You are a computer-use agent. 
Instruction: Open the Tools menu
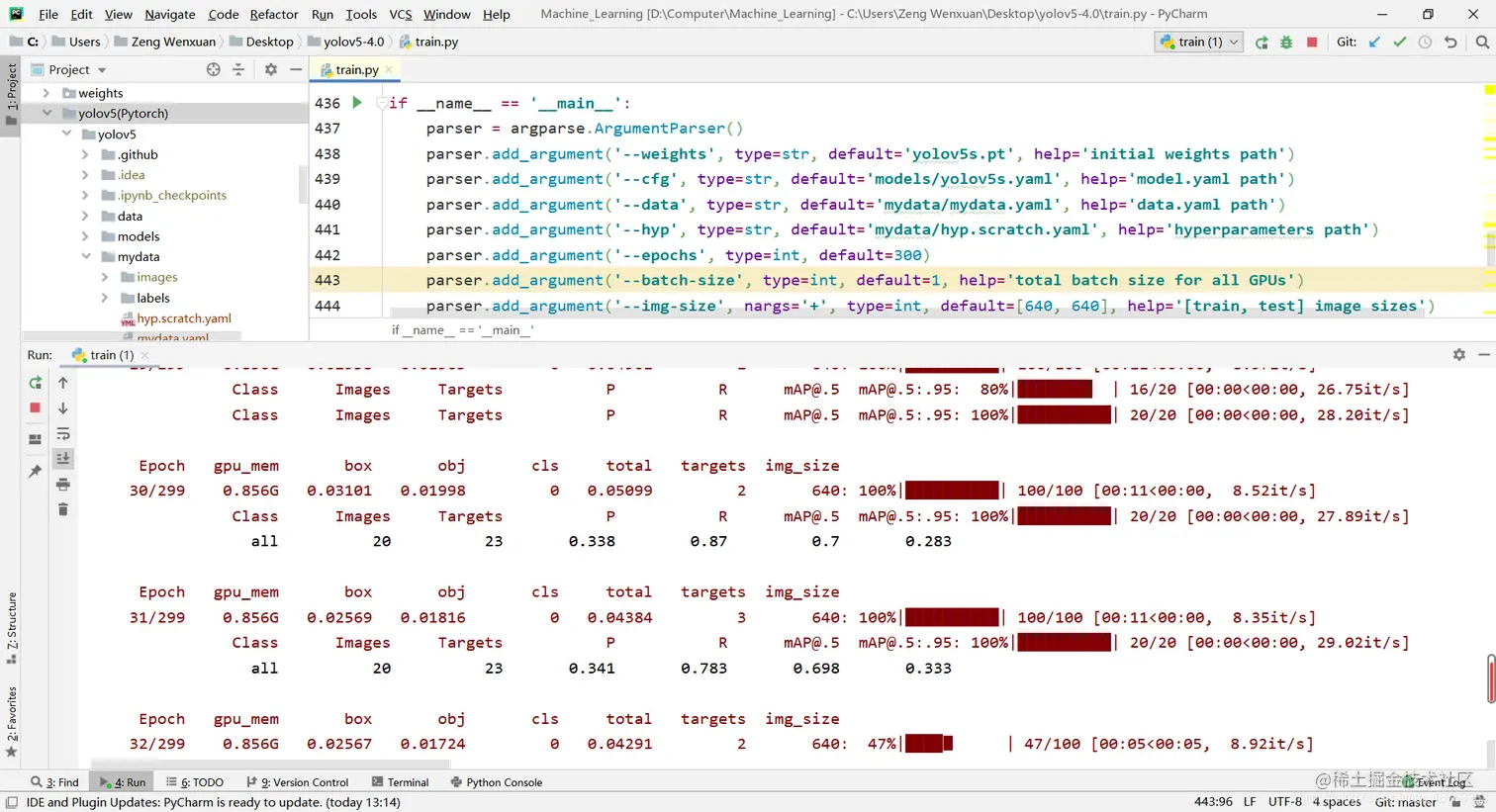pyautogui.click(x=361, y=14)
